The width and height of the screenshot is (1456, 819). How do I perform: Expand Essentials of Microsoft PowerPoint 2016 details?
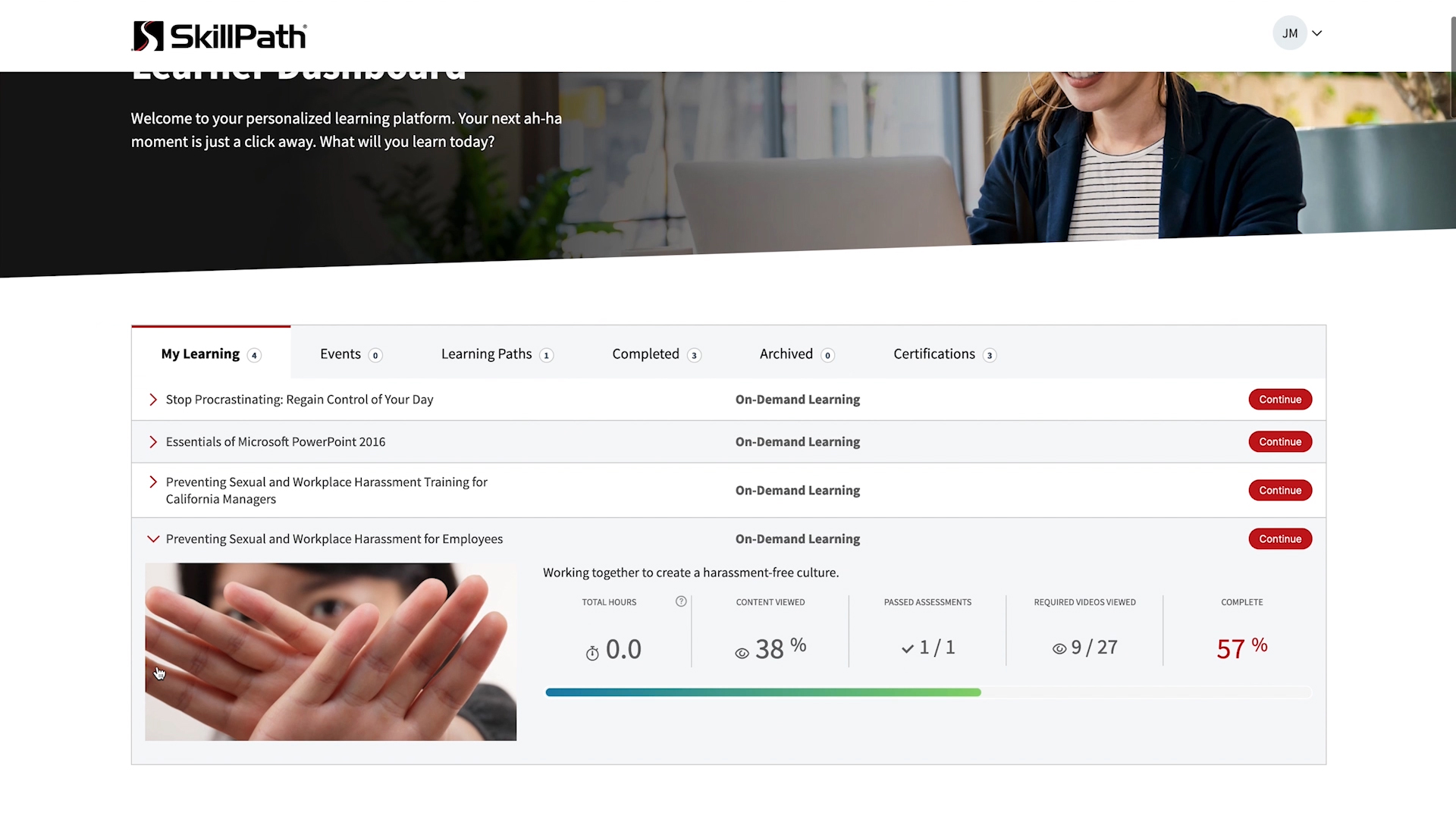coord(152,442)
